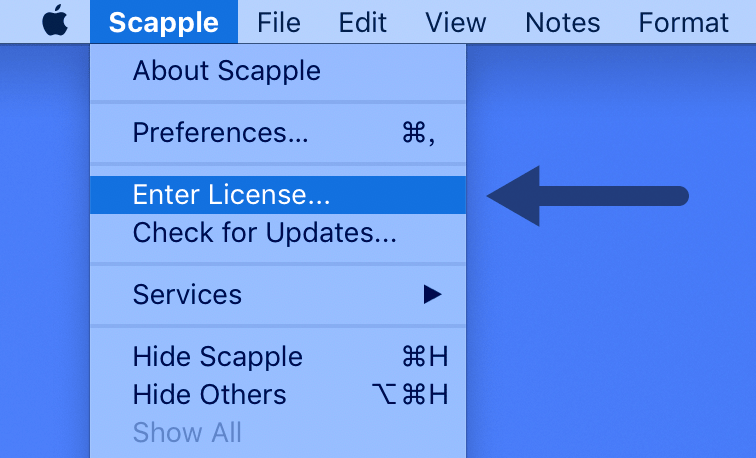
Task: Open the Edit menu
Action: pyautogui.click(x=362, y=22)
